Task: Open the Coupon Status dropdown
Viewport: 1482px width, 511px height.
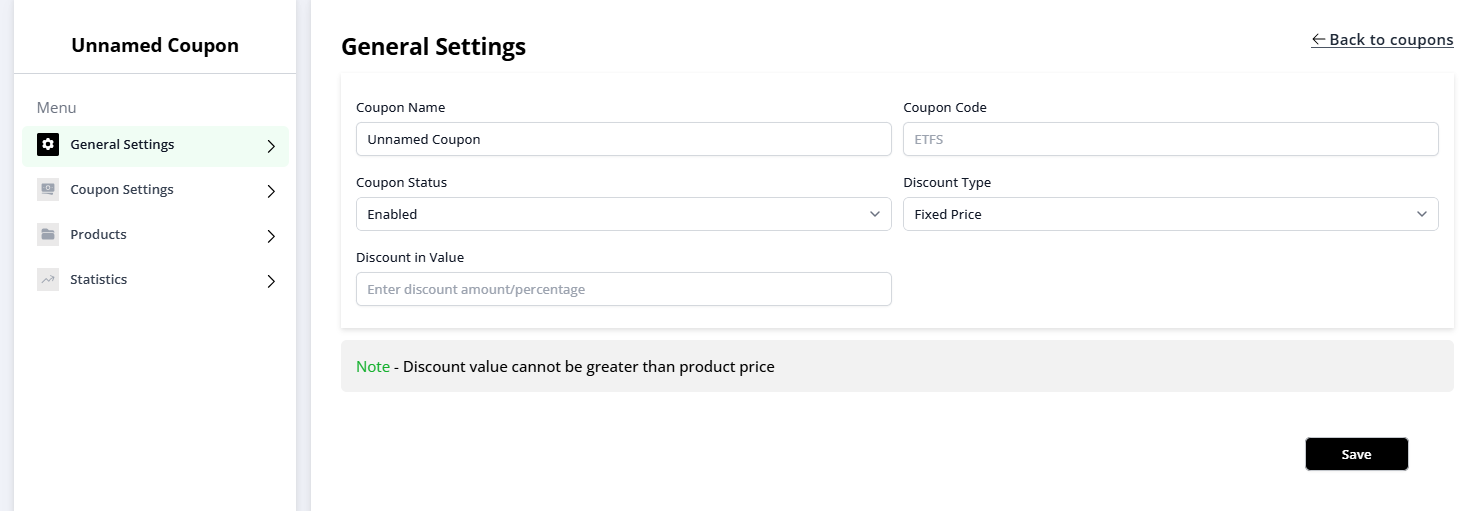Action: pyautogui.click(x=623, y=214)
